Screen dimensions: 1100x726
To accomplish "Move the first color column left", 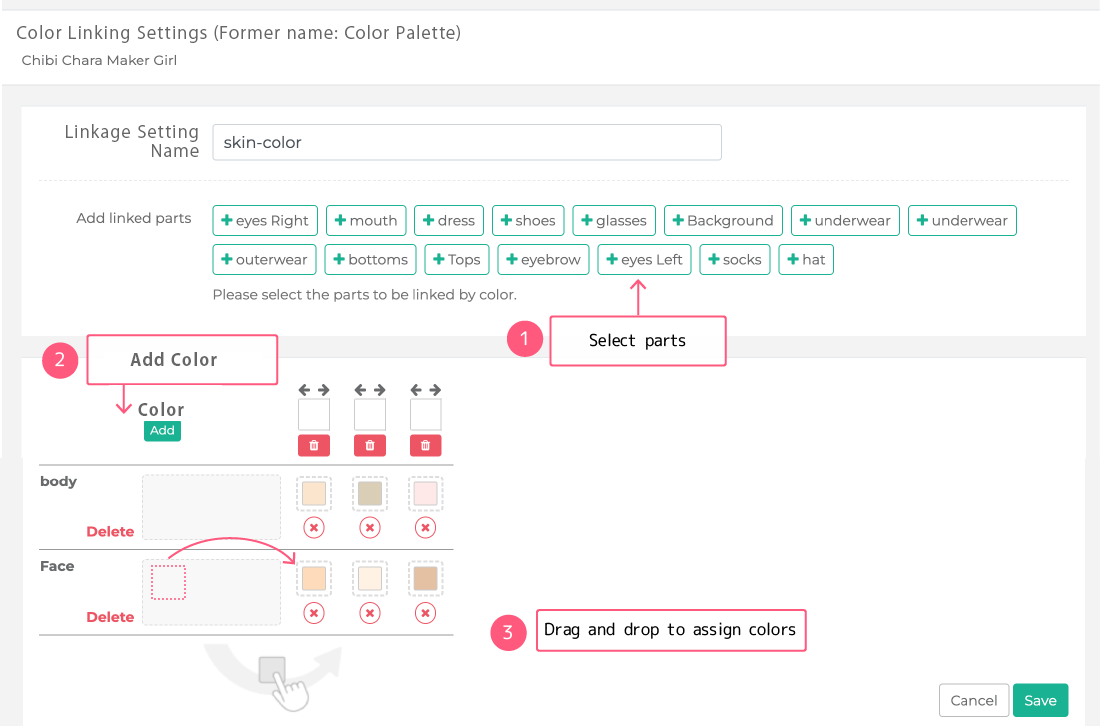I will 304,389.
